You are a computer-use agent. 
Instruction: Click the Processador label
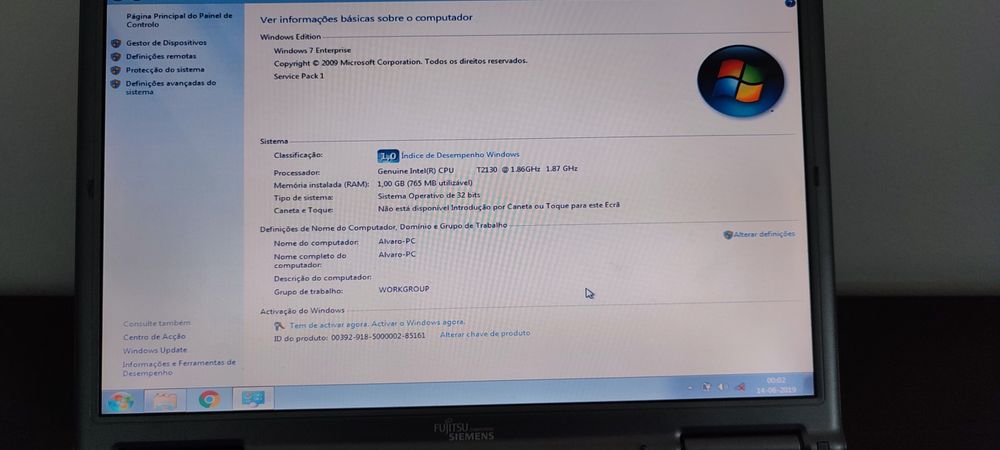tap(297, 173)
